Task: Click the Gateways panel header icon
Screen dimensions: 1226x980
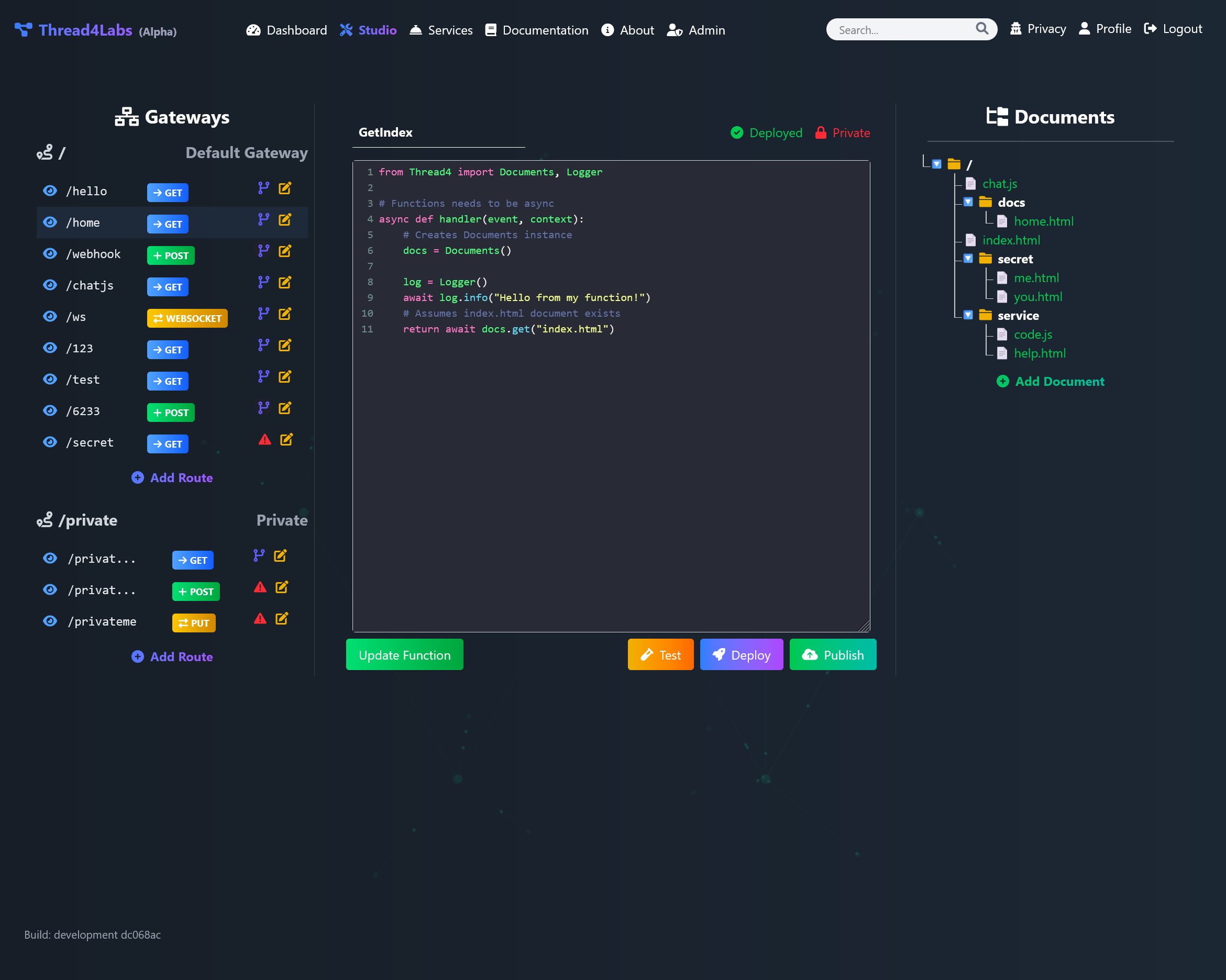Action: [127, 117]
